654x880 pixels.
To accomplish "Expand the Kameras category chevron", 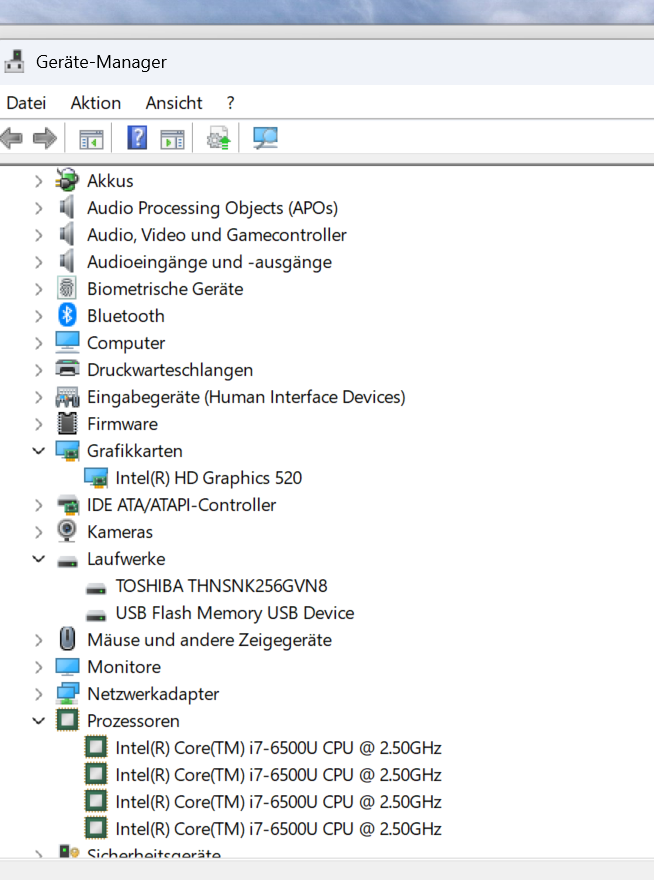I will point(38,532).
